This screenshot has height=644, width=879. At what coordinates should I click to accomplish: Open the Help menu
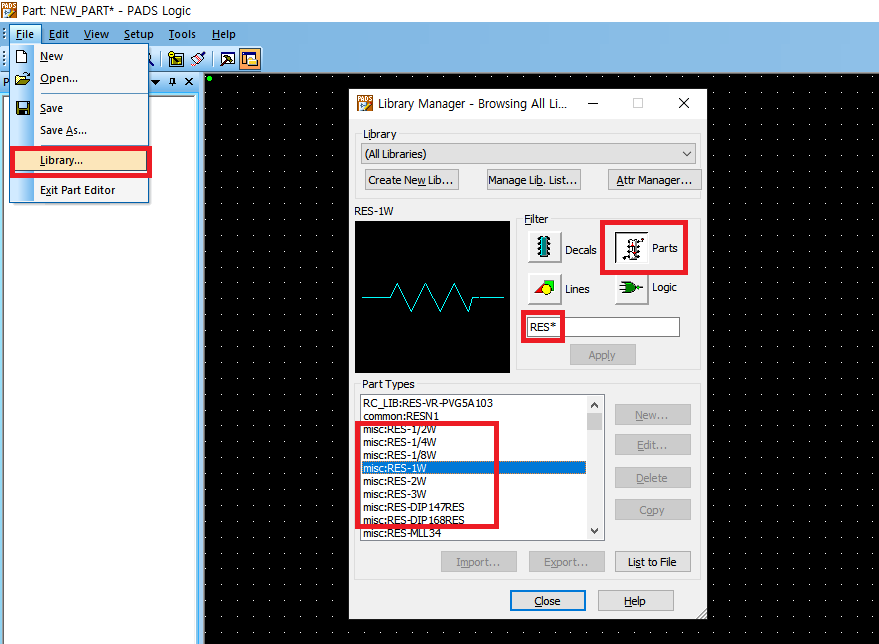pyautogui.click(x=224, y=34)
